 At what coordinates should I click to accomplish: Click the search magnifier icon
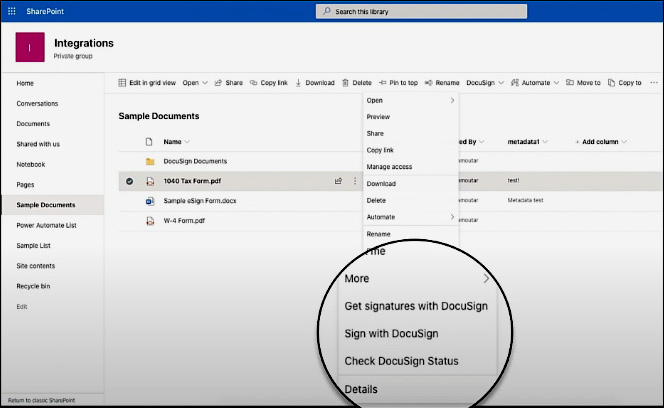coord(326,11)
